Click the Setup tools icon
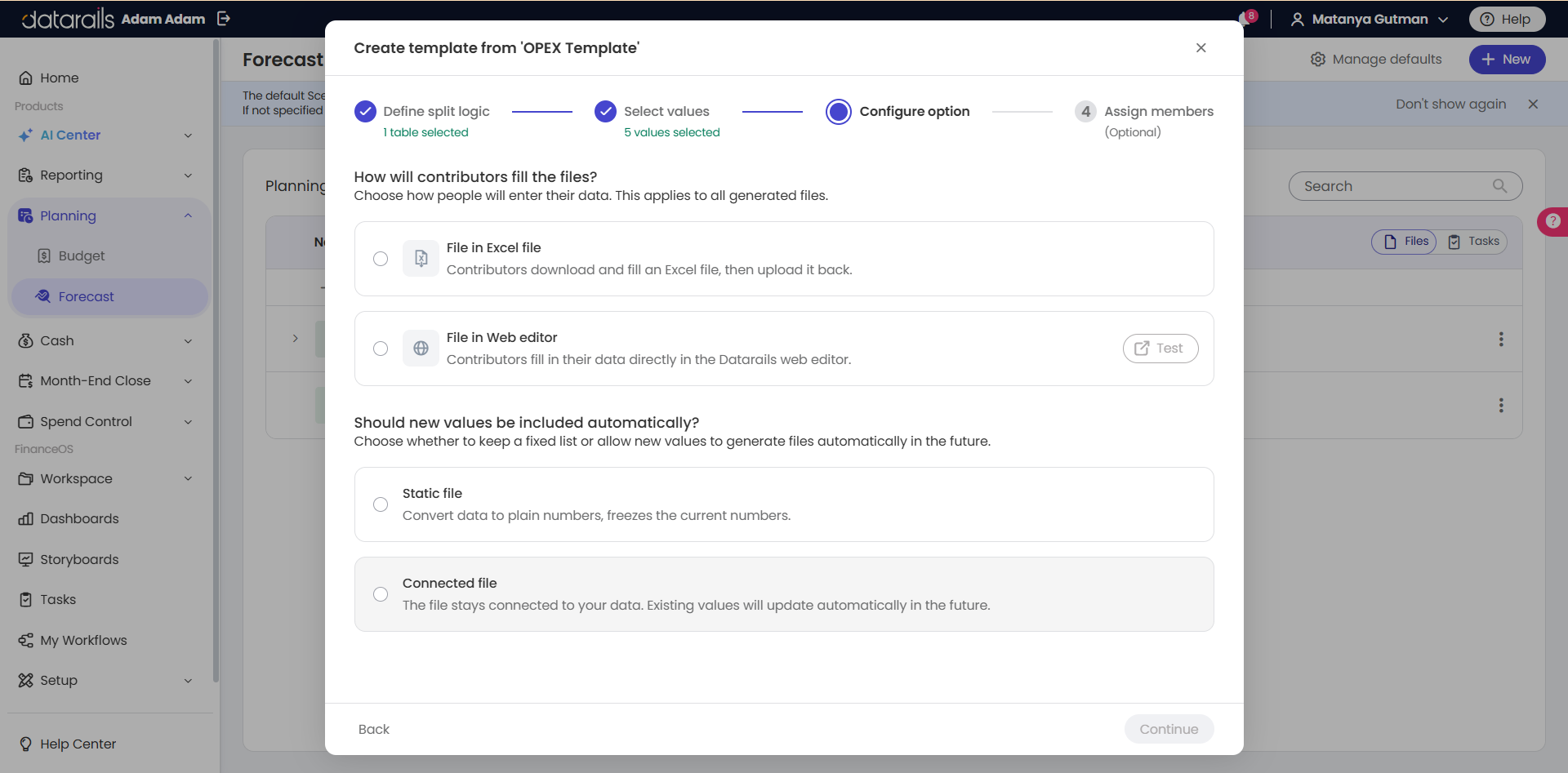1568x773 pixels. (x=25, y=681)
